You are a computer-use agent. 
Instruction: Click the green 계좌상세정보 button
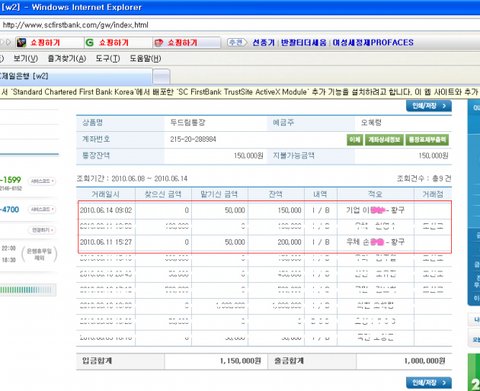point(384,140)
